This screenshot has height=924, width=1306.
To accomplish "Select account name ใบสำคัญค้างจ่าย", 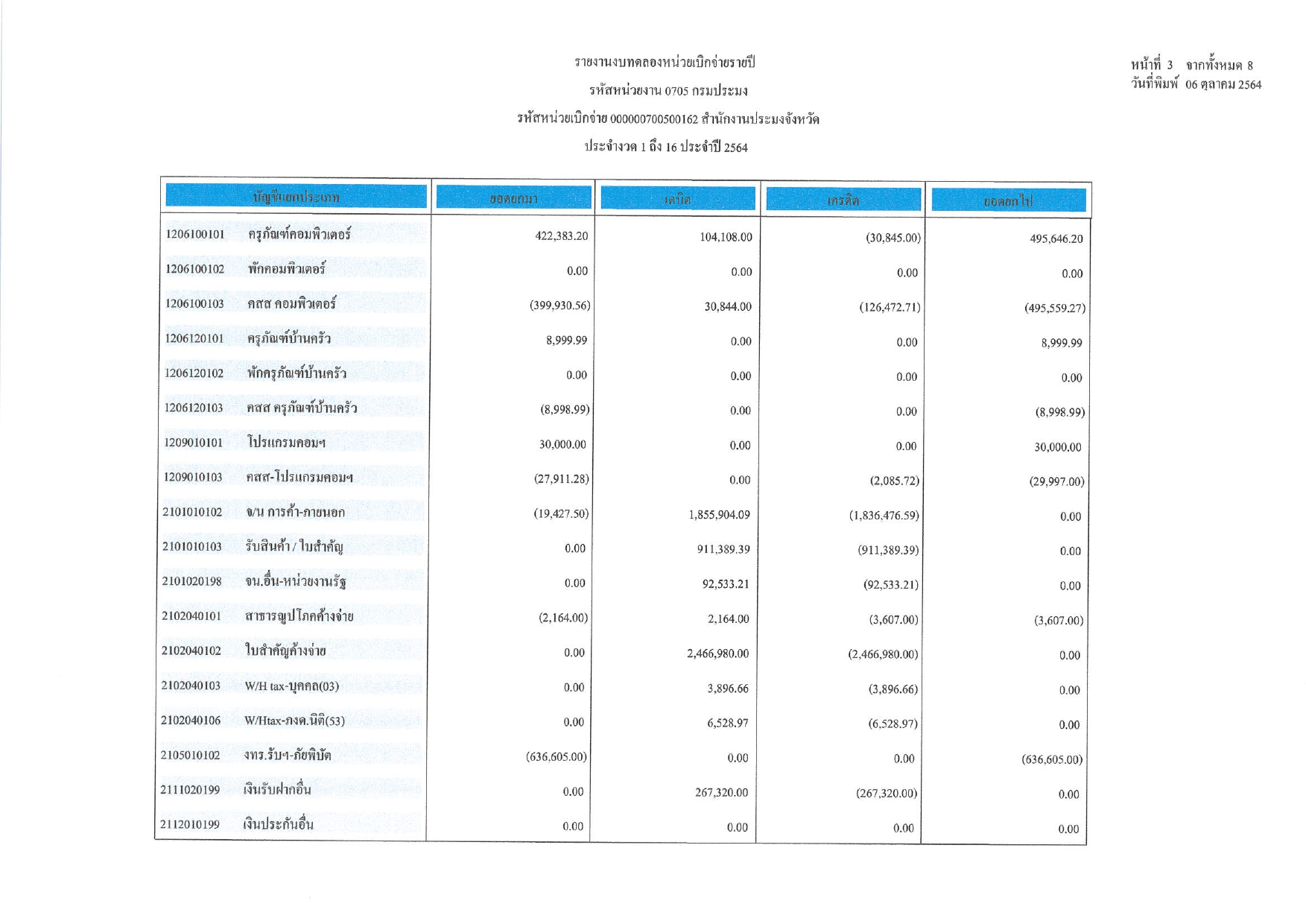I will click(286, 651).
